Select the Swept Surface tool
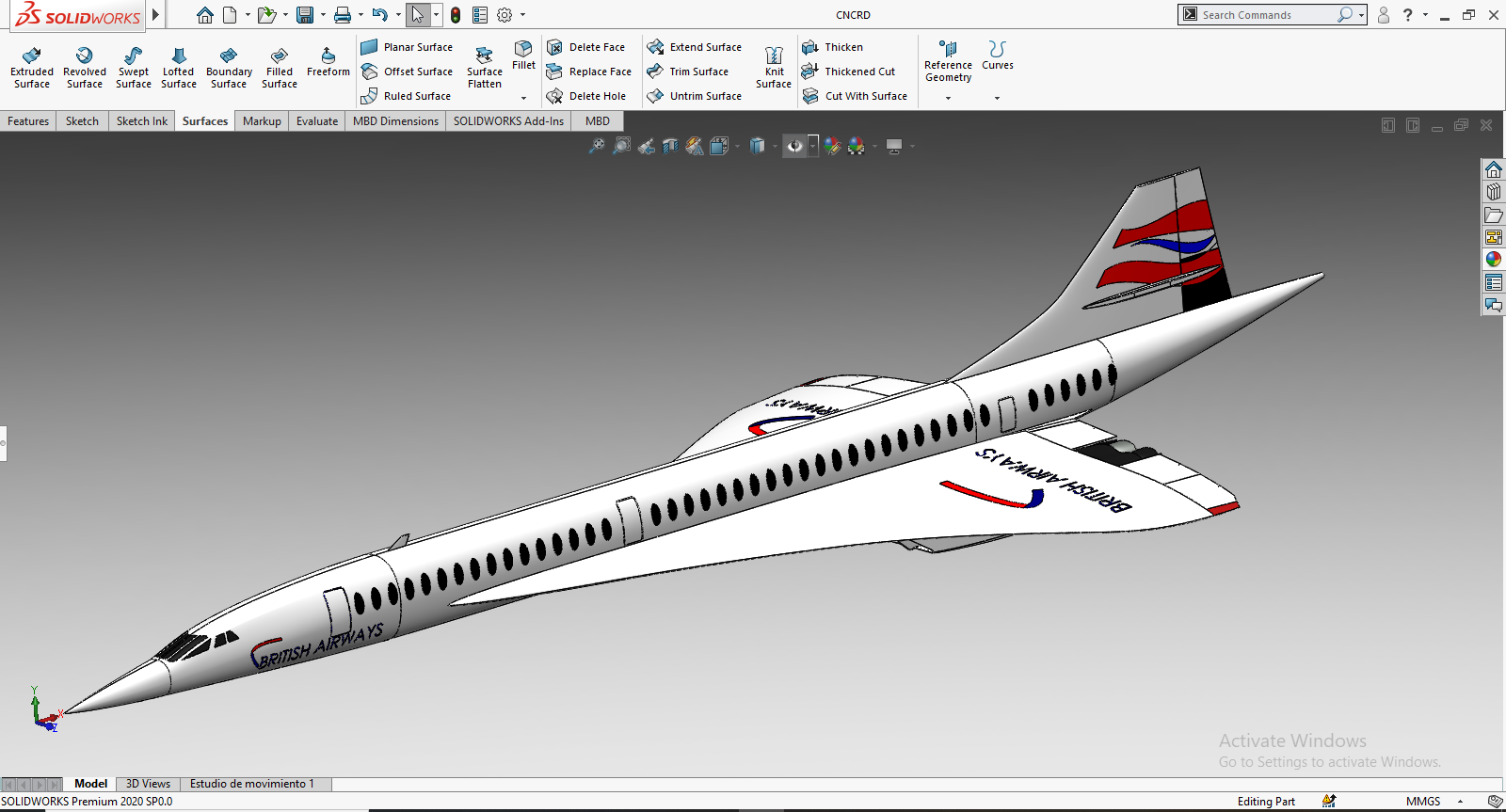This screenshot has height=812, width=1506. coord(134,68)
